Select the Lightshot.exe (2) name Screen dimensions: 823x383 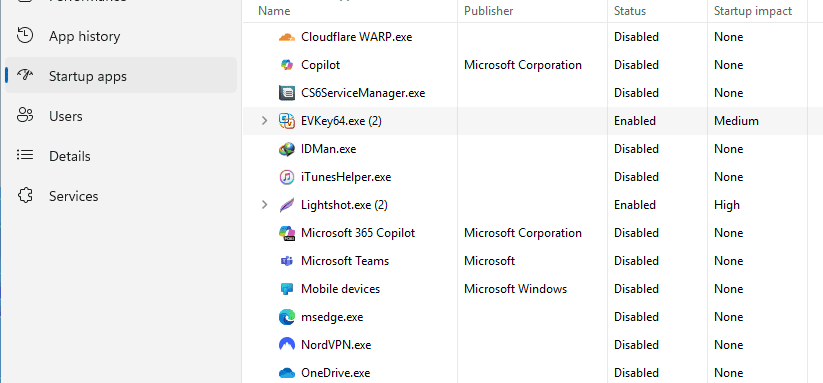[344, 205]
